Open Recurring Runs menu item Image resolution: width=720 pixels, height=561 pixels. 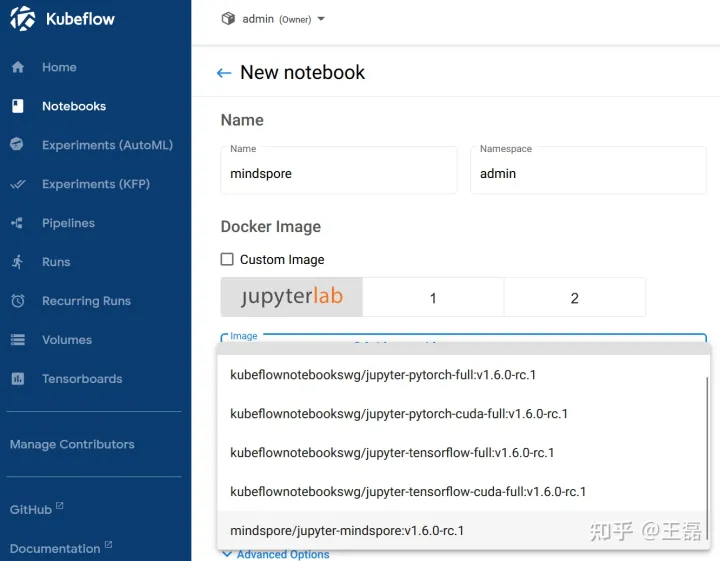86,301
